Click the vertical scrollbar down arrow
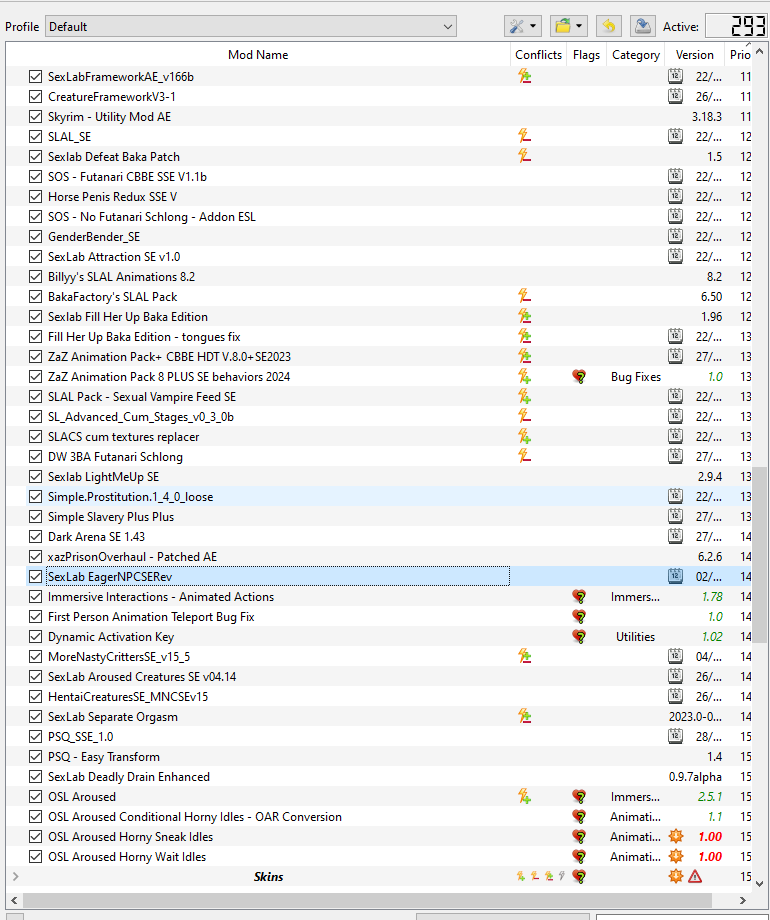The image size is (770, 920). [759, 884]
